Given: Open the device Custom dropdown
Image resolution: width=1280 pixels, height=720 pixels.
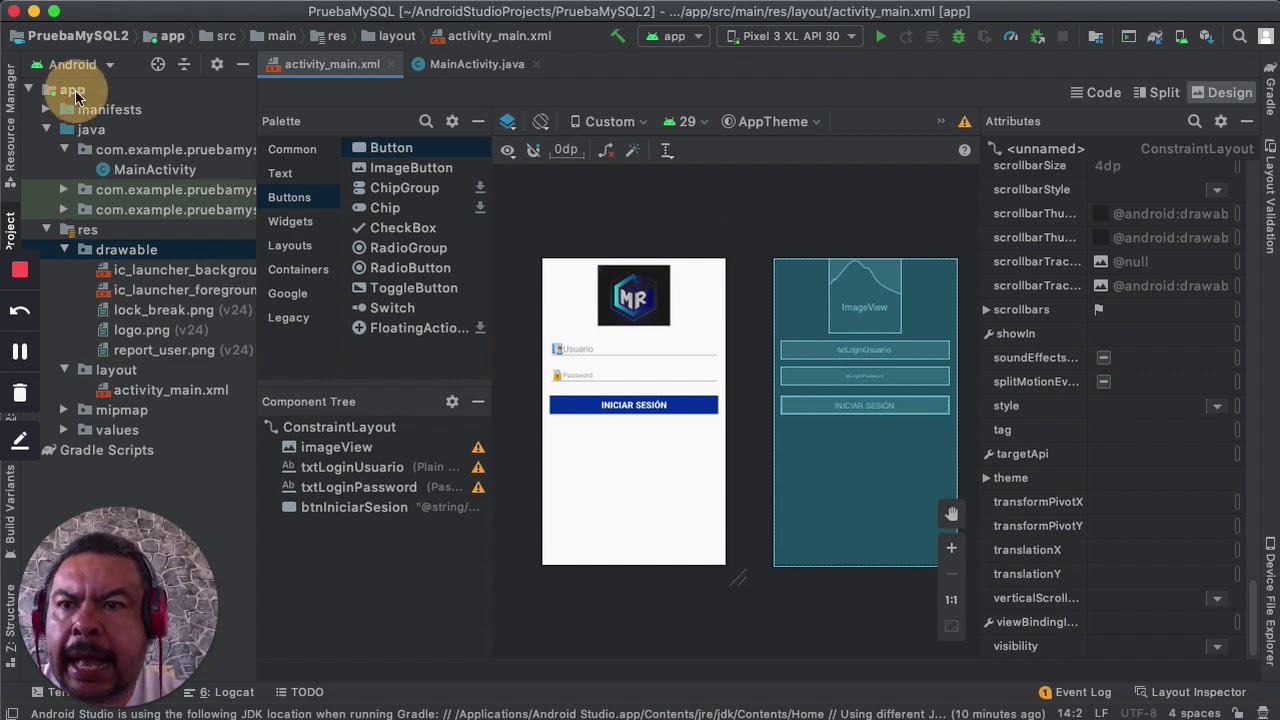Looking at the screenshot, I should [x=609, y=121].
